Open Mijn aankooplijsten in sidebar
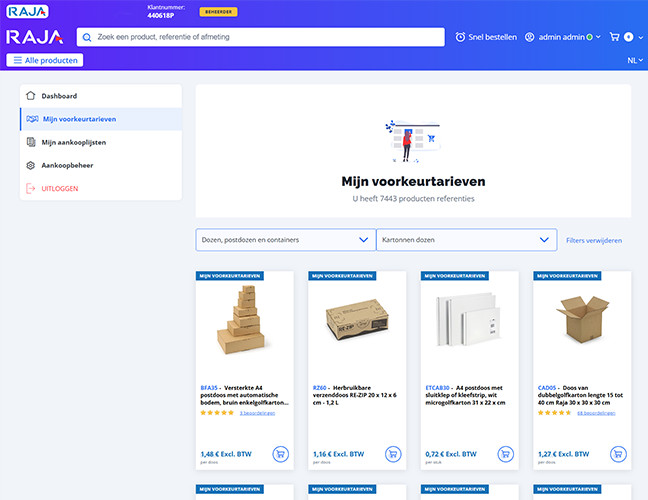Screen dimensions: 648x500 pyautogui.click(x=101, y=142)
